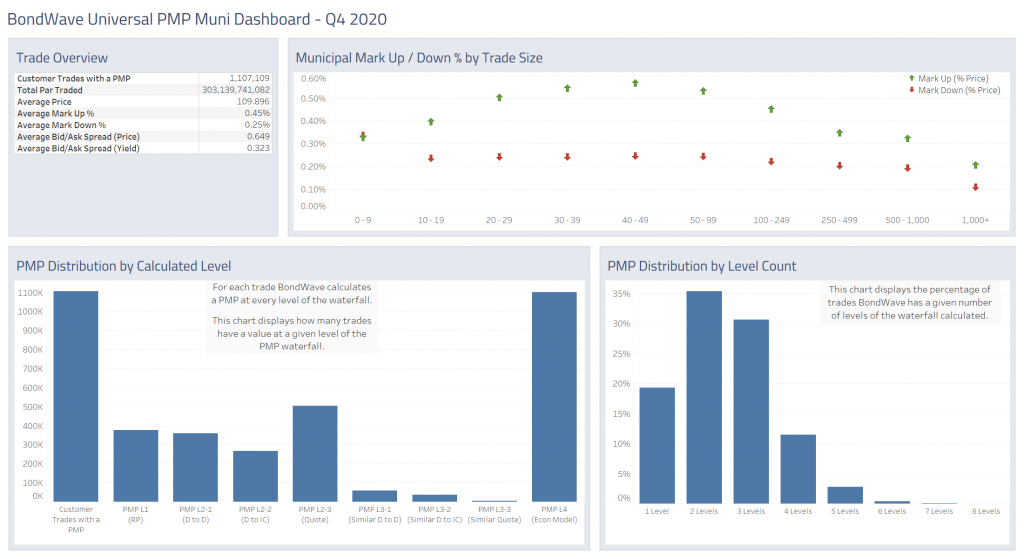Click the 6 Levels bar
Screen dimensions: 1024x559
coord(892,502)
